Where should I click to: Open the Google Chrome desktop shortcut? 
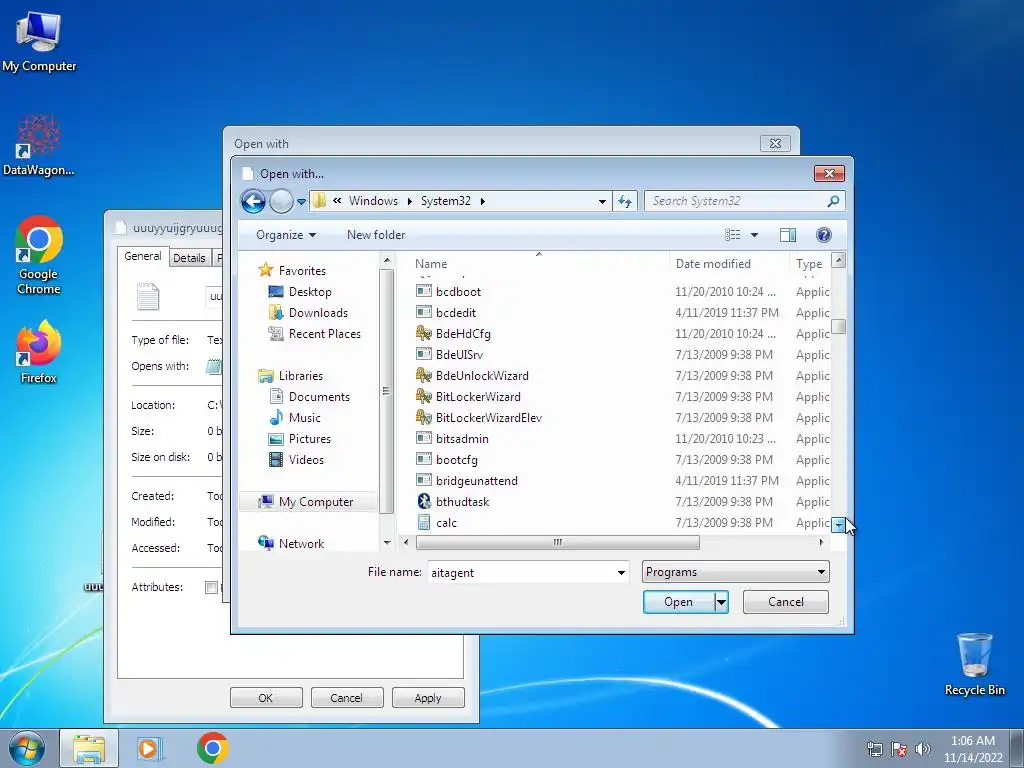[39, 255]
